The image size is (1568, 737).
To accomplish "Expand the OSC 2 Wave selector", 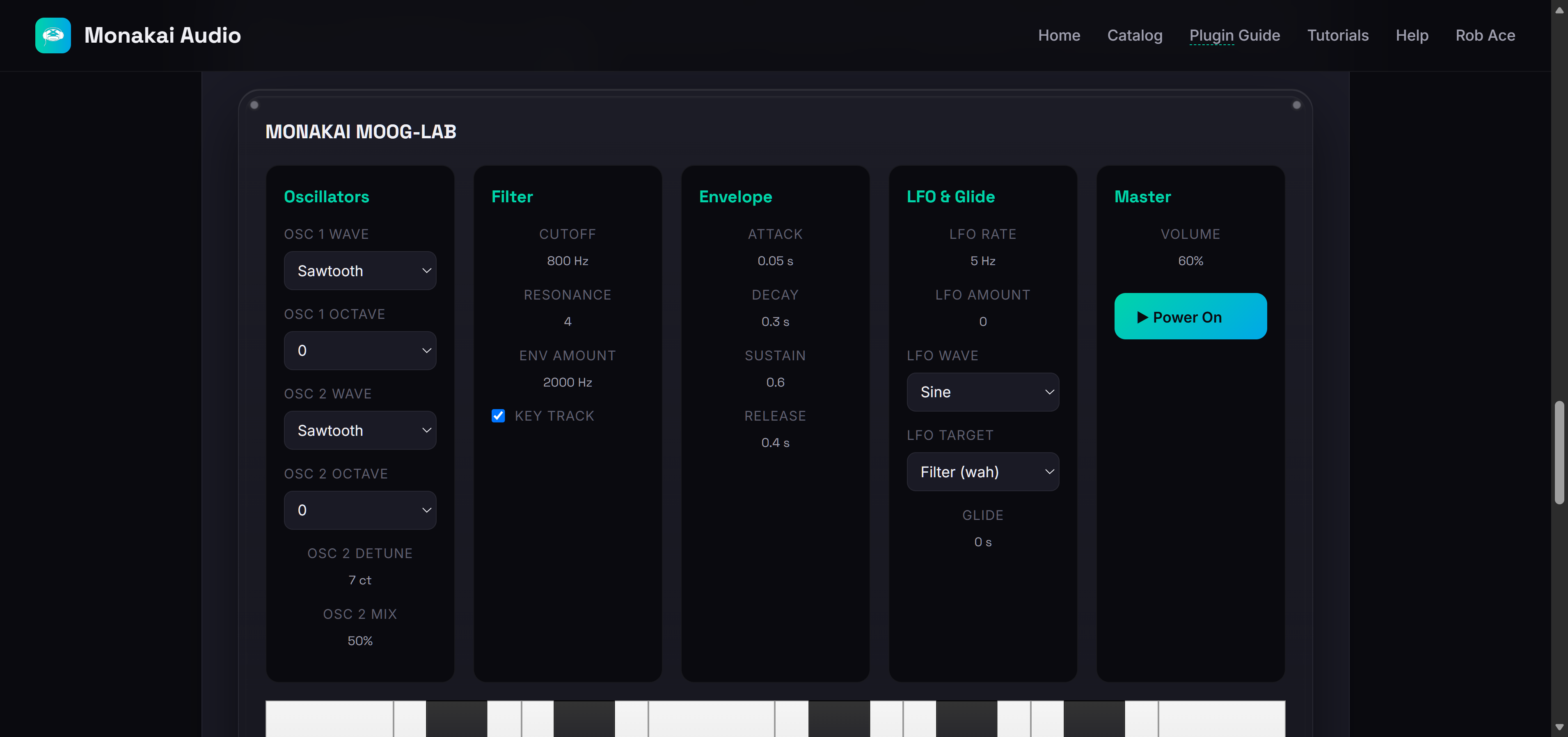I will tap(360, 430).
